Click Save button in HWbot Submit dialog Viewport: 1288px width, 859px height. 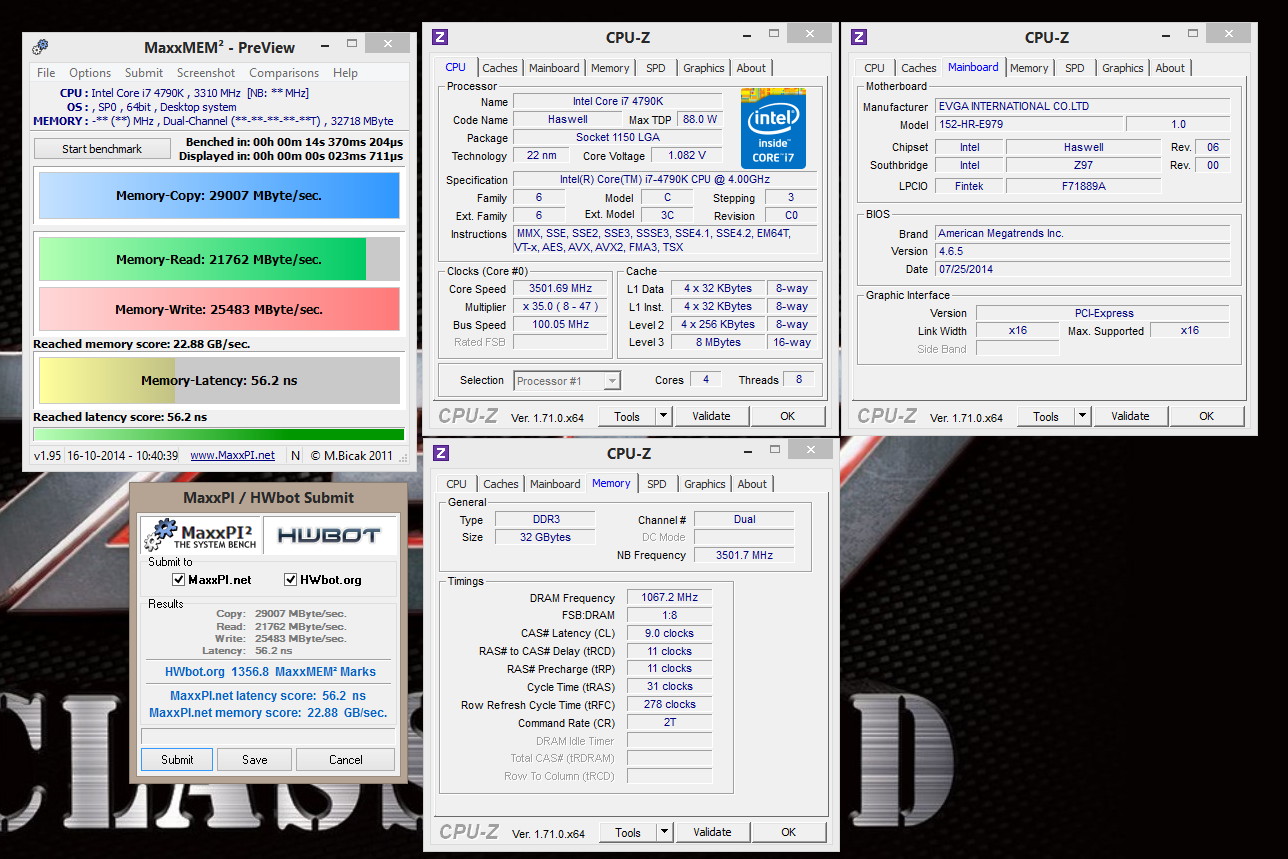click(255, 759)
